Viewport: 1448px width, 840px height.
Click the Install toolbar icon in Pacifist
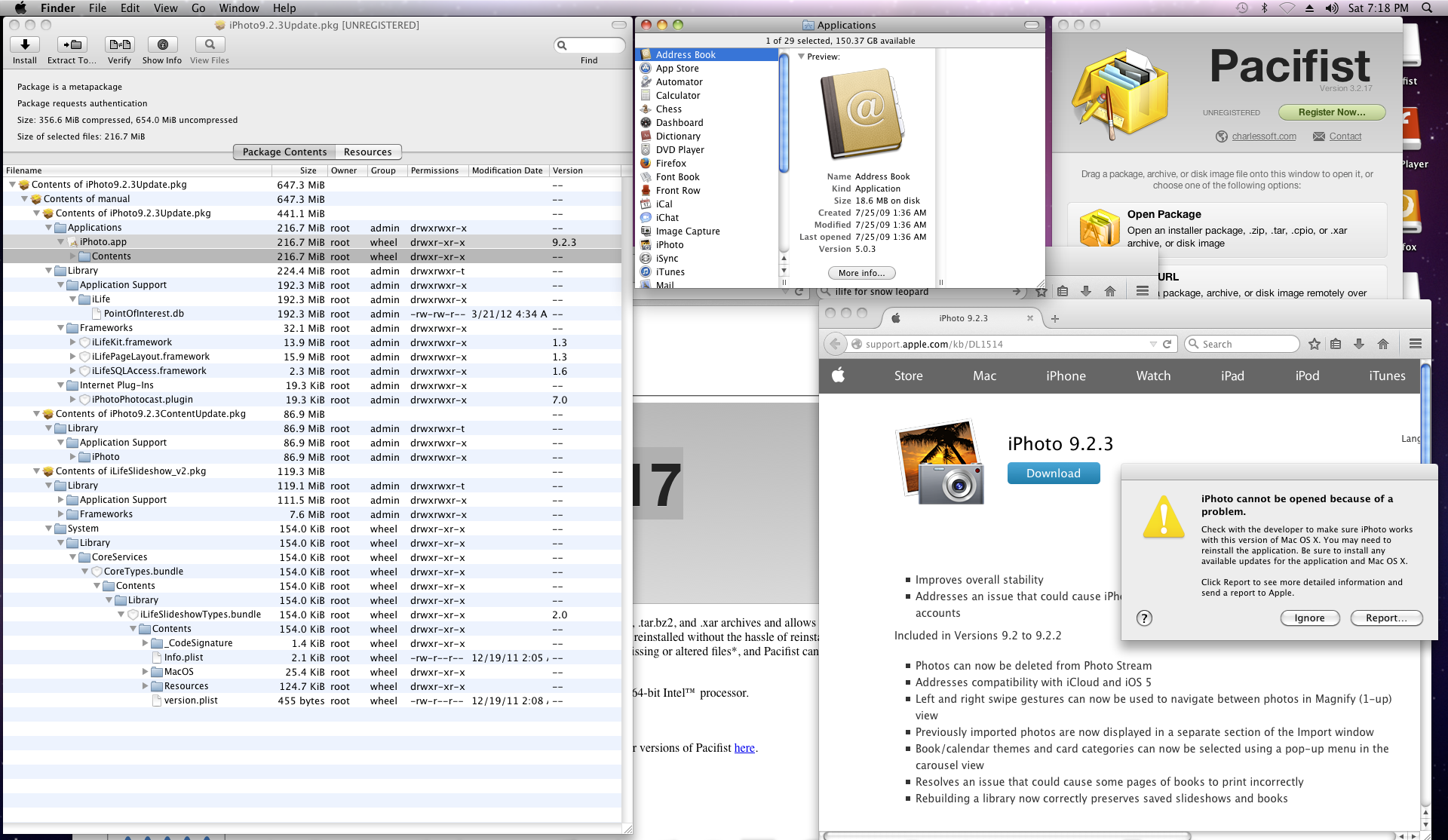coord(25,44)
